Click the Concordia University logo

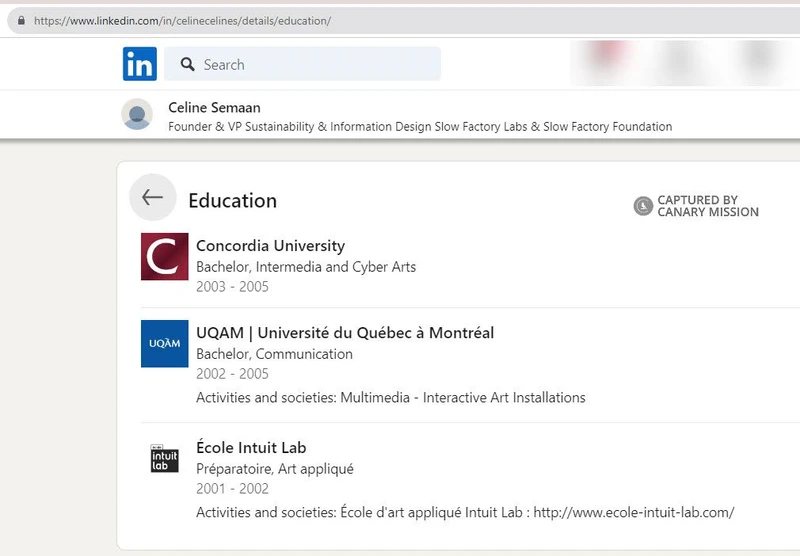coord(164,257)
